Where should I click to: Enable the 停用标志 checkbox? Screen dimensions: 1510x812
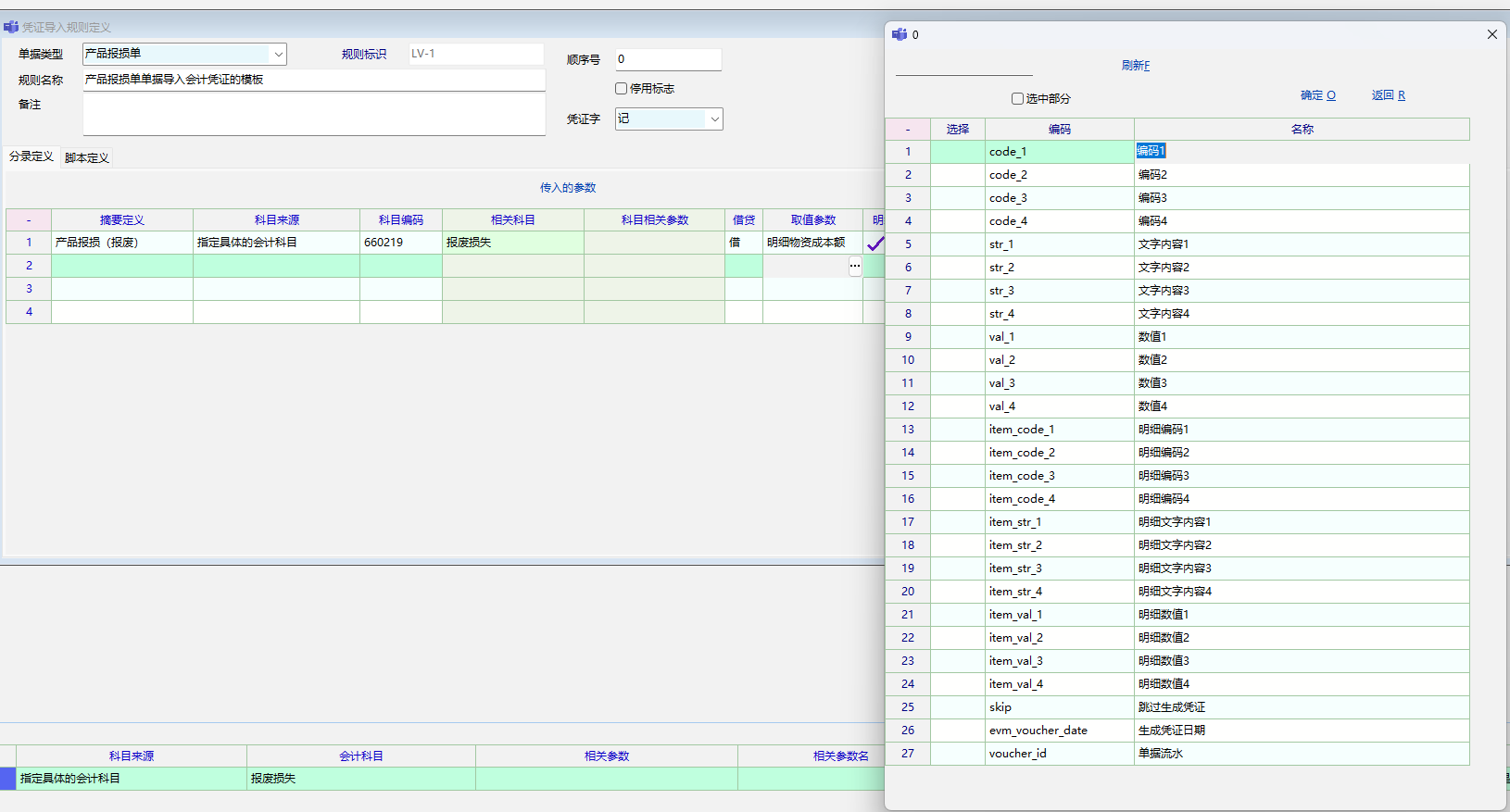[622, 89]
